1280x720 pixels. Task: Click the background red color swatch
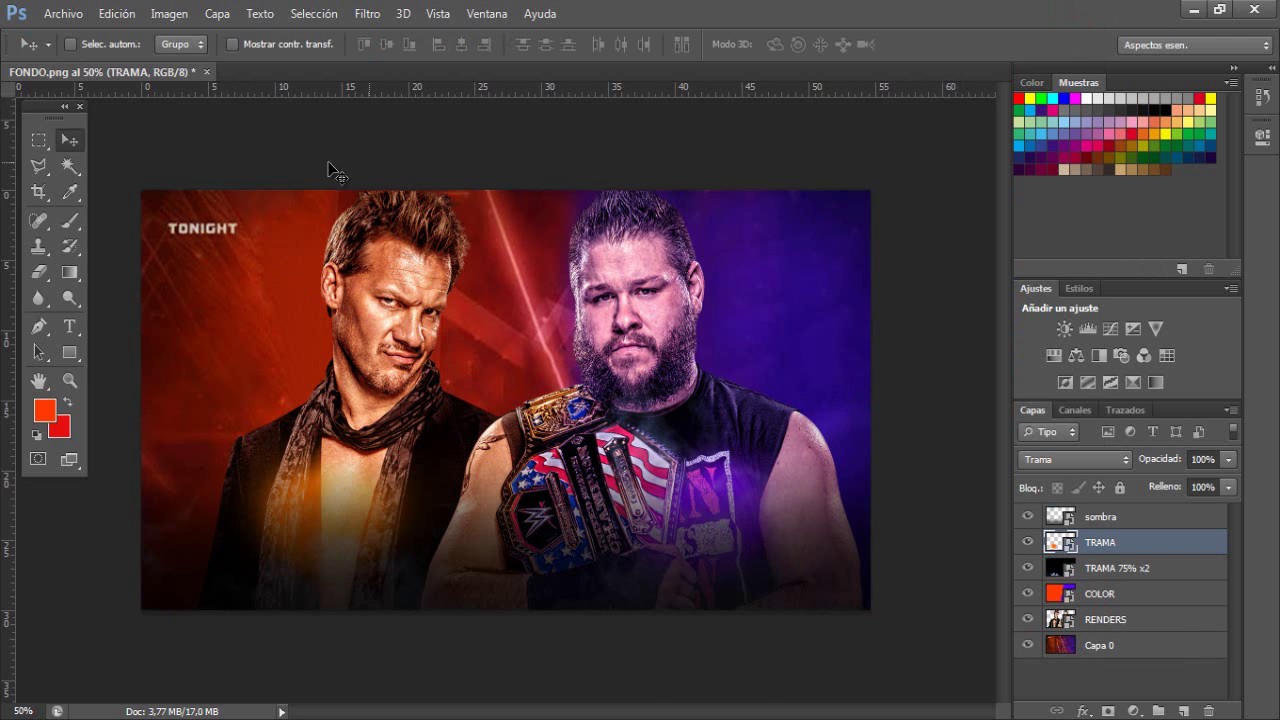[x=63, y=430]
